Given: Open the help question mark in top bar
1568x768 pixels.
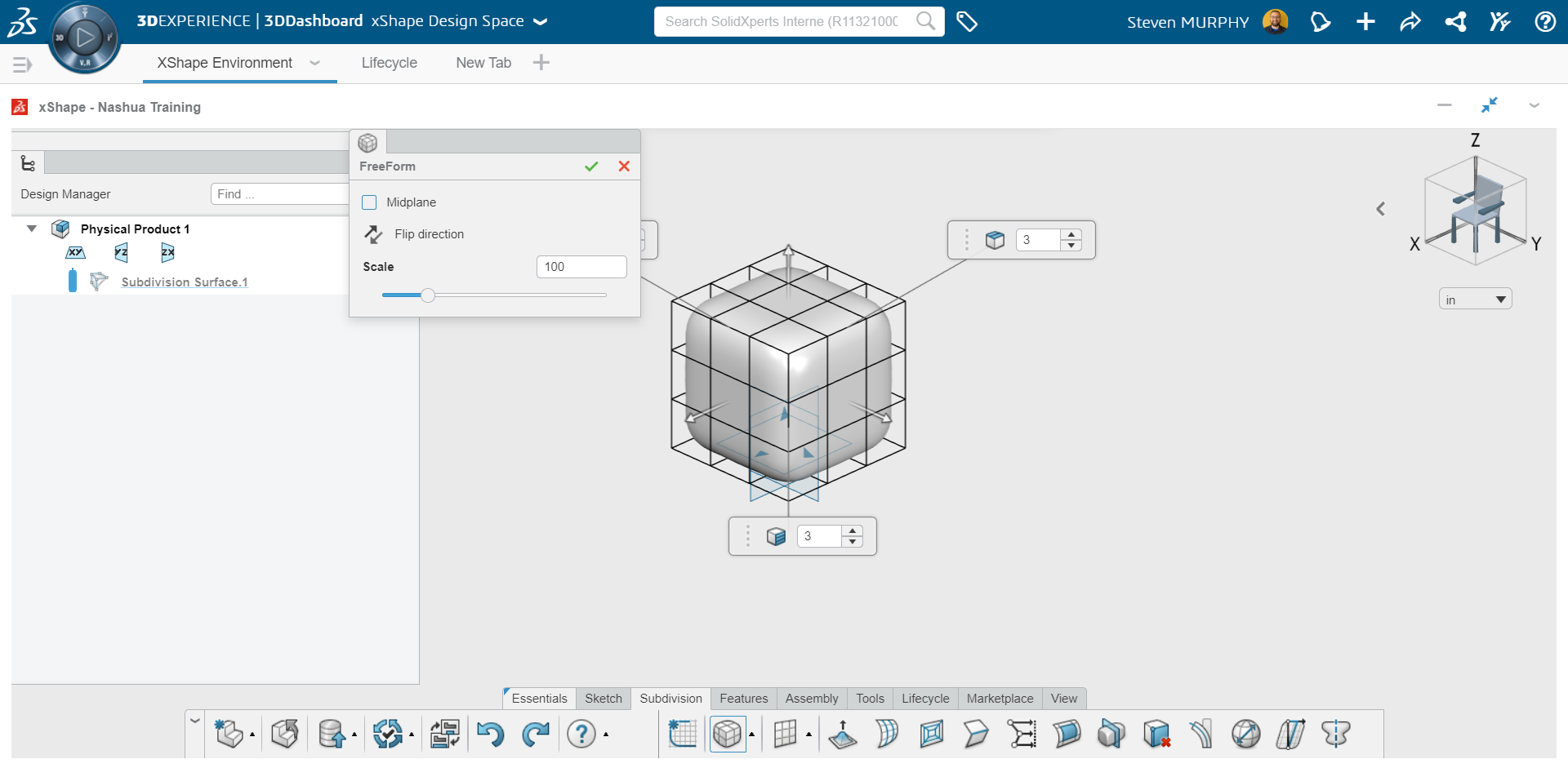Looking at the screenshot, I should [1545, 22].
